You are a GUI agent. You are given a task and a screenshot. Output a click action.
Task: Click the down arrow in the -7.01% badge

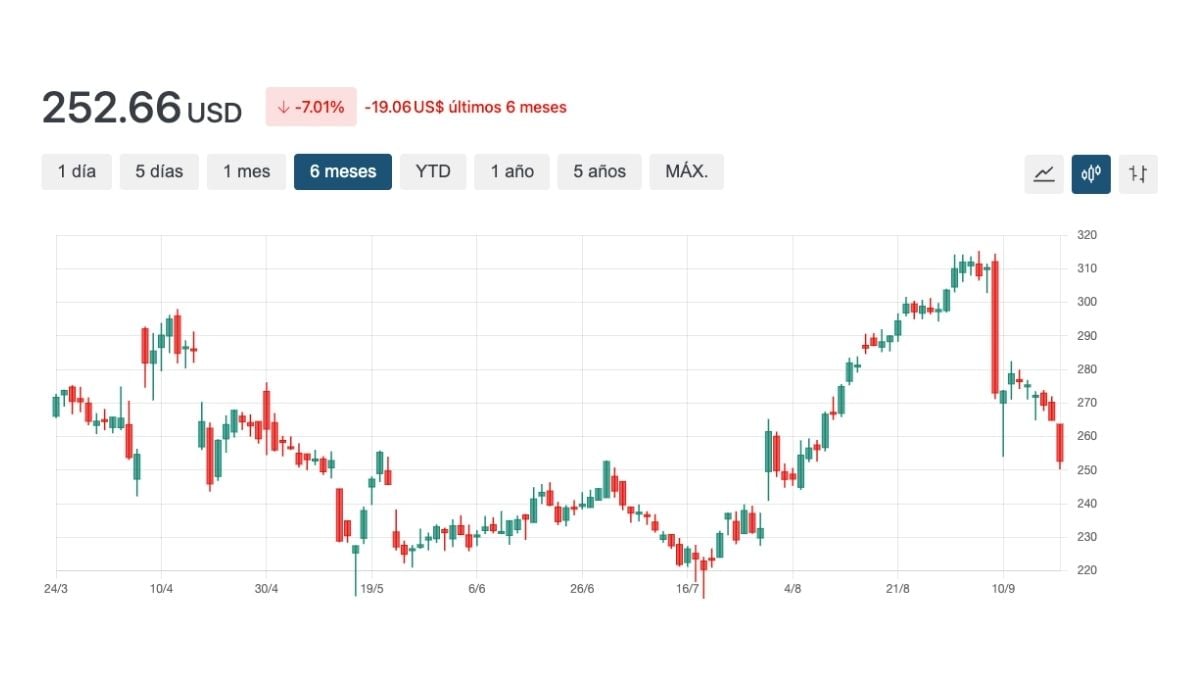point(284,107)
